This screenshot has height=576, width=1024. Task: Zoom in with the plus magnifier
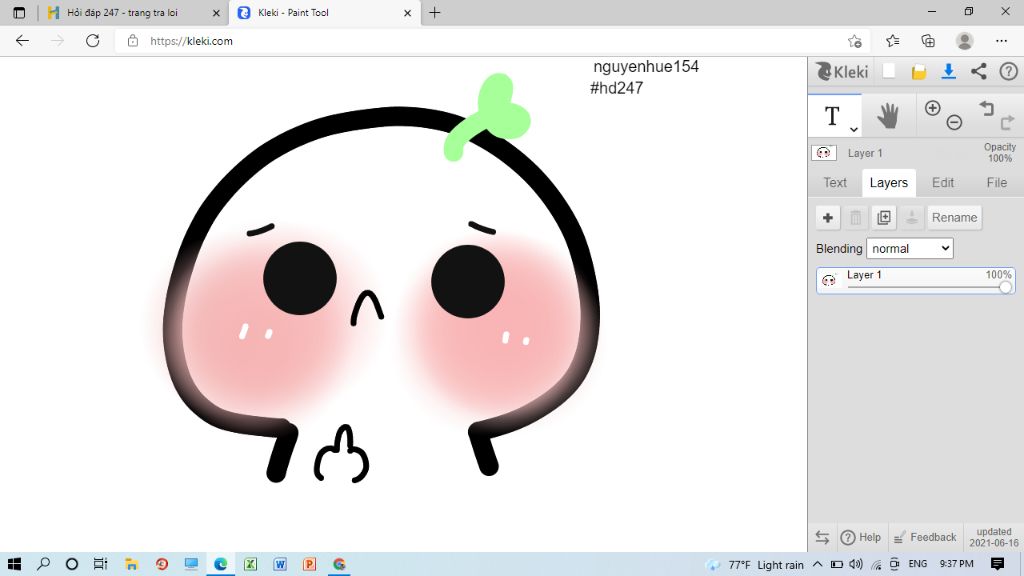[x=933, y=108]
